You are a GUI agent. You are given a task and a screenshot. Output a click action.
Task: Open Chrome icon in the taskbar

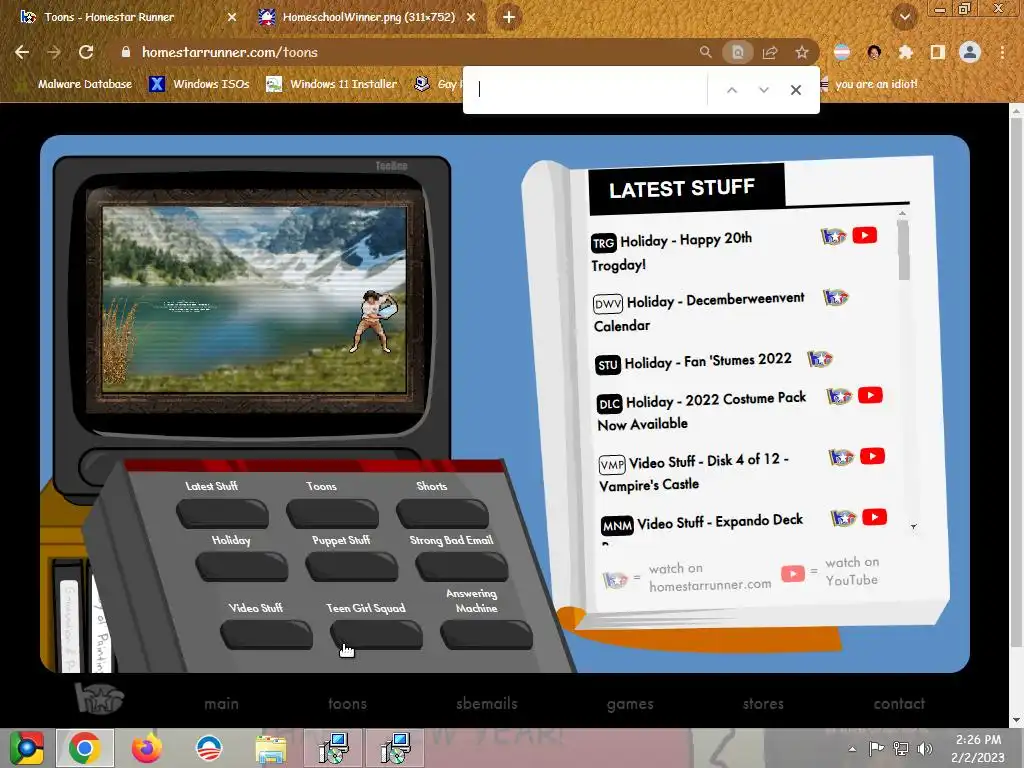(x=85, y=748)
